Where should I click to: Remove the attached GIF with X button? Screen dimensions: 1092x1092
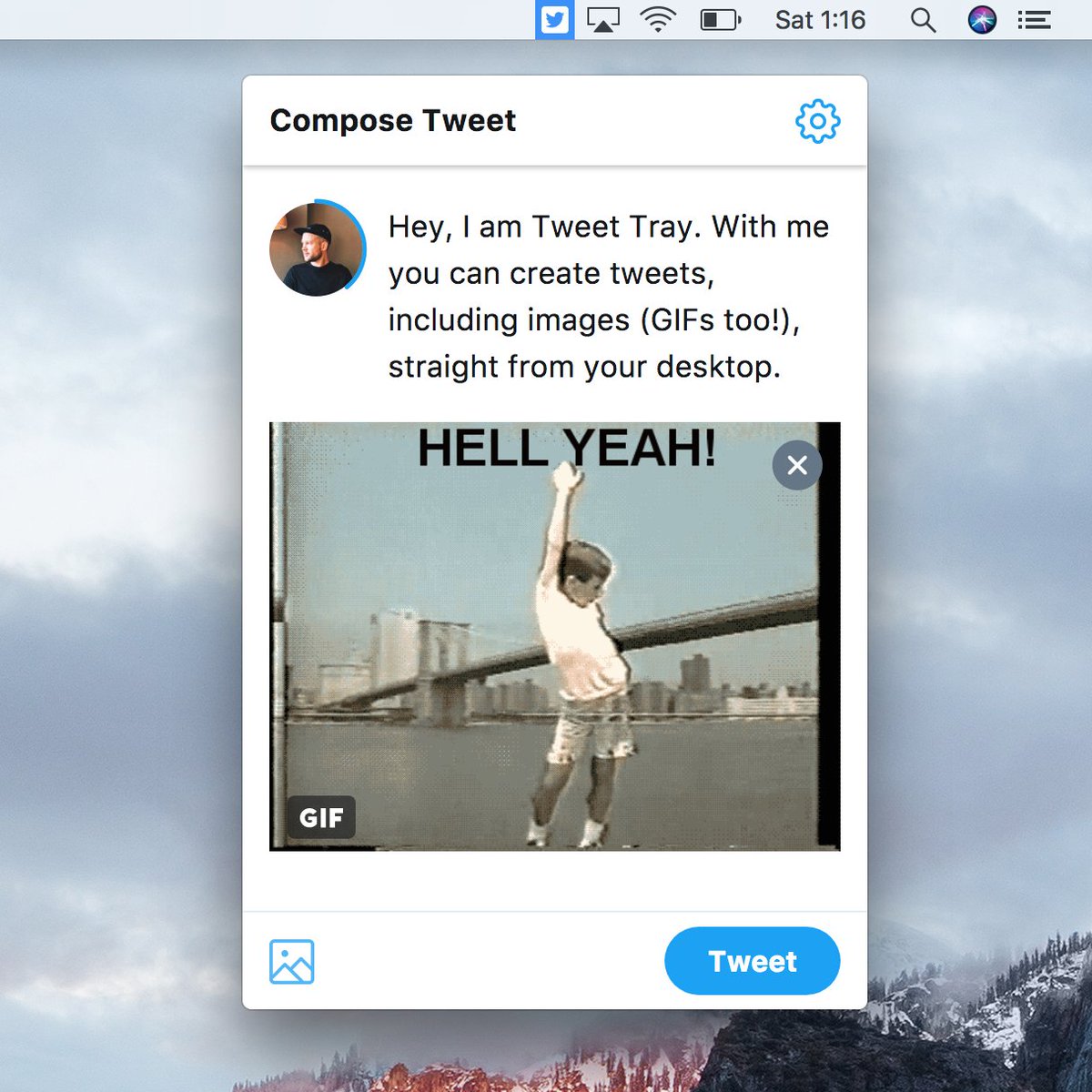point(797,465)
